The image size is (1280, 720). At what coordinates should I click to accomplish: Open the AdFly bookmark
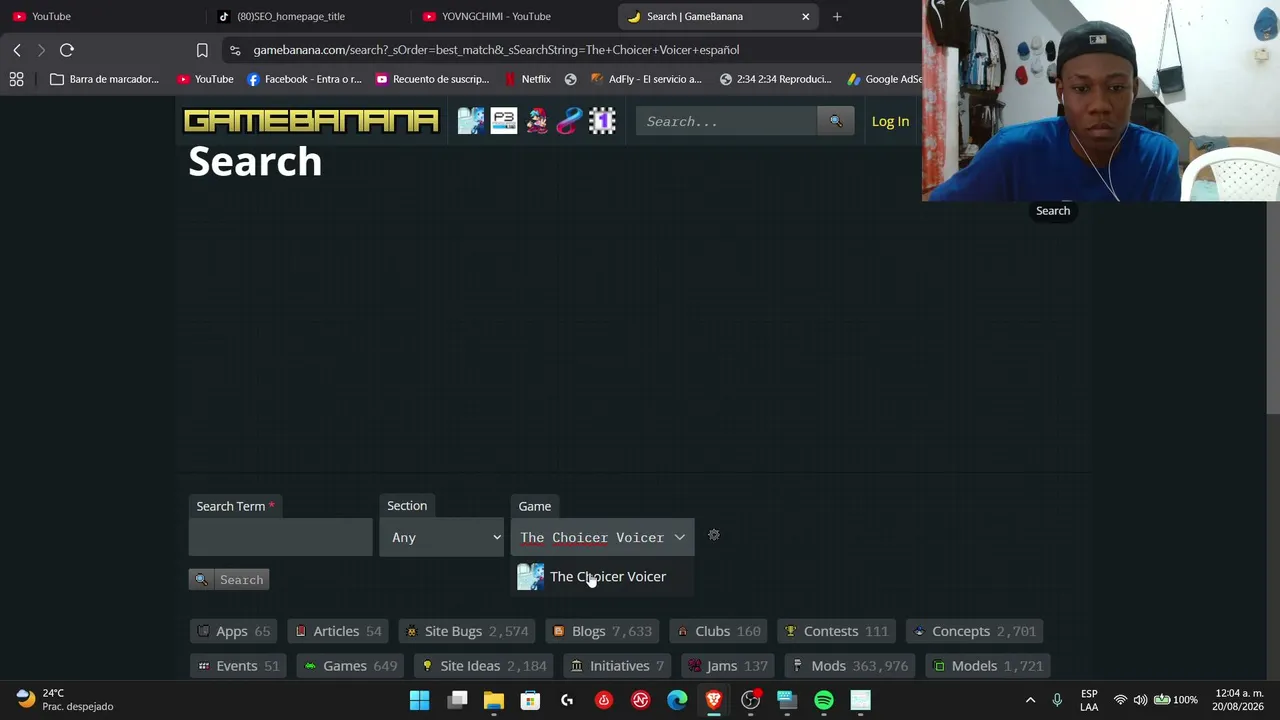[647, 79]
